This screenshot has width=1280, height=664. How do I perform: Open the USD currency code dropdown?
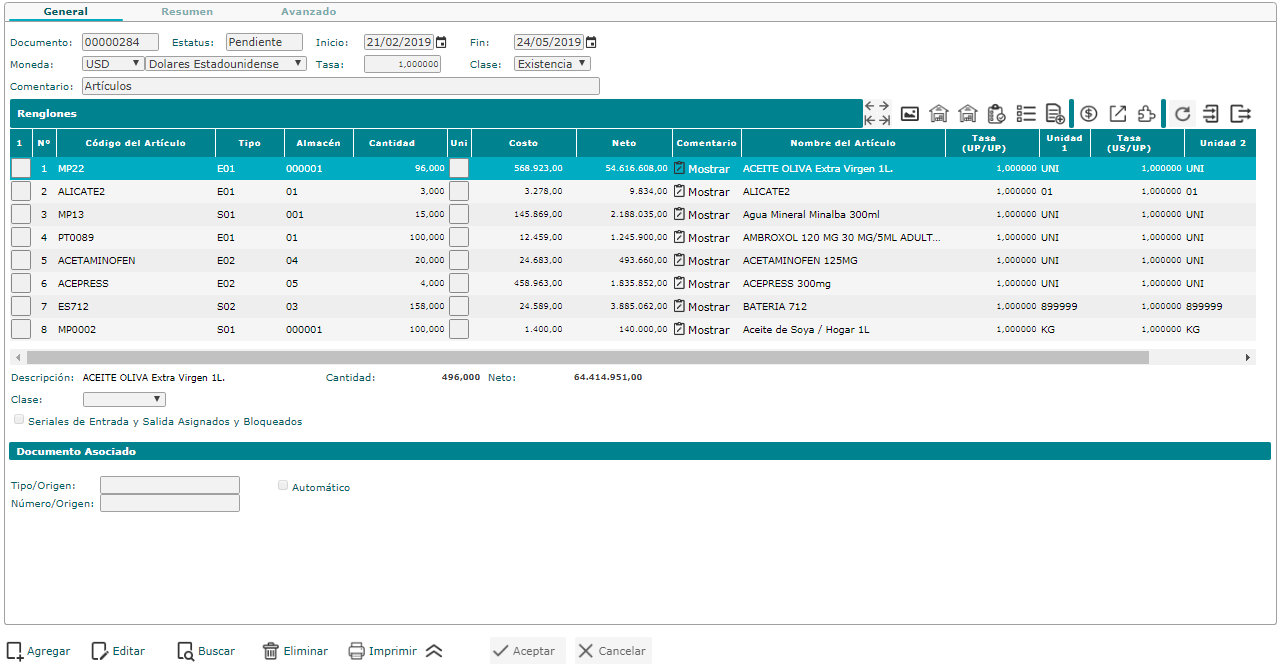[113, 64]
